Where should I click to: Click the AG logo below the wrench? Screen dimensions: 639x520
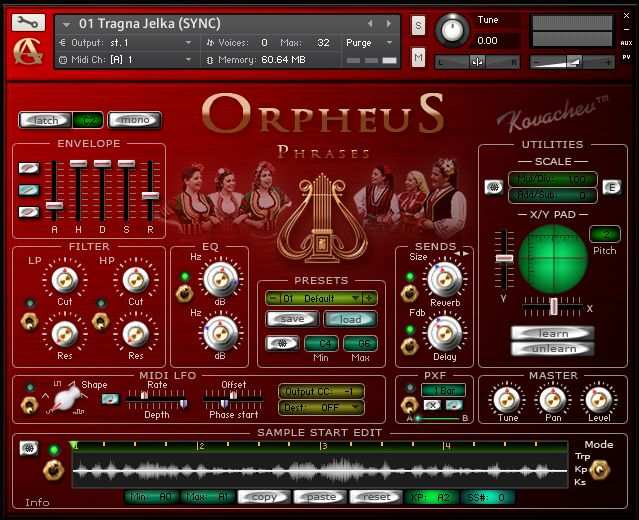28,51
